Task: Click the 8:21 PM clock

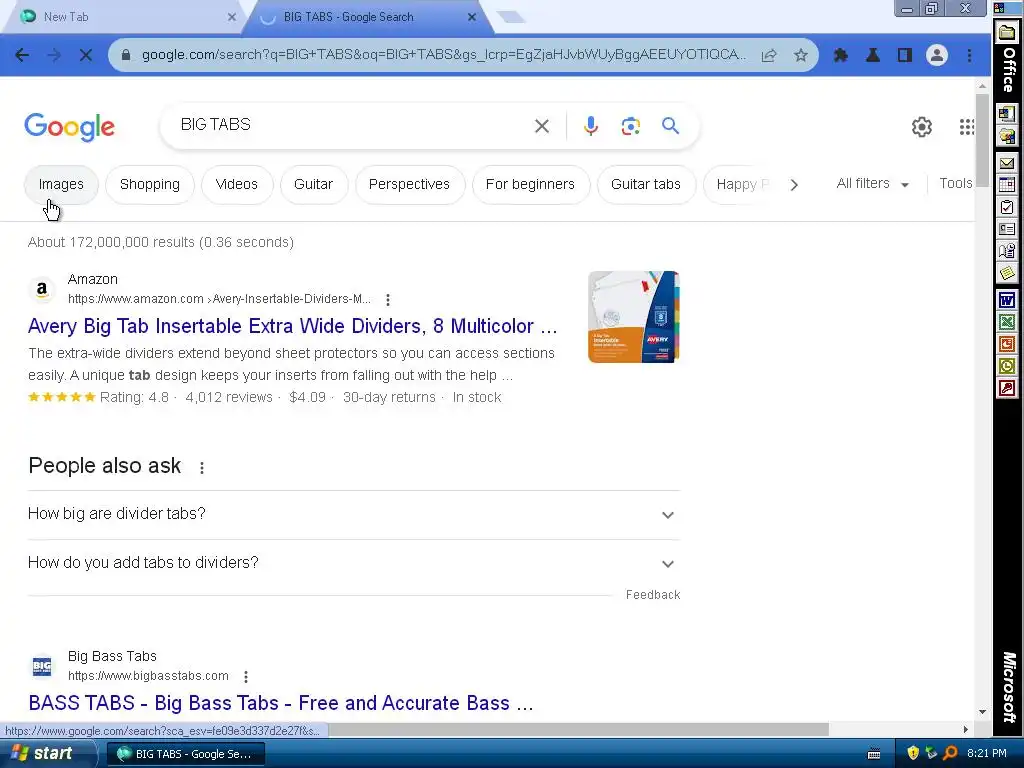Action: tap(987, 753)
